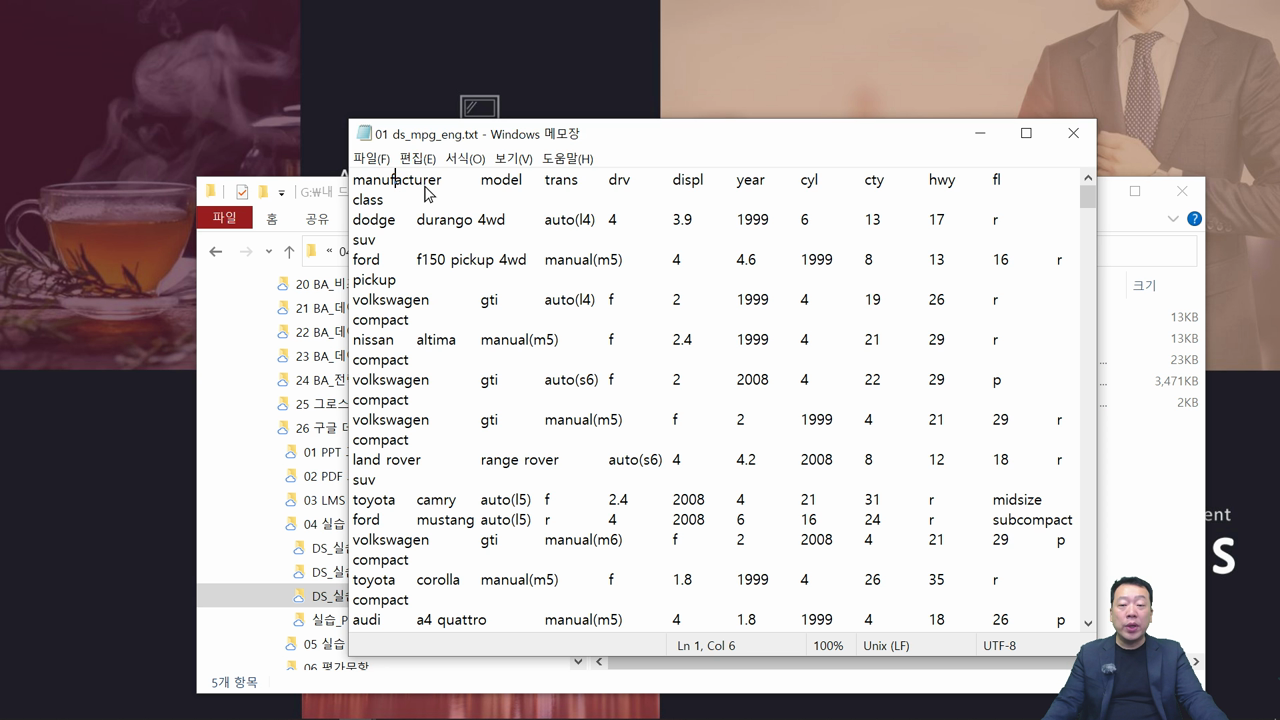Click the Notepad document icon in title bar

click(x=364, y=133)
